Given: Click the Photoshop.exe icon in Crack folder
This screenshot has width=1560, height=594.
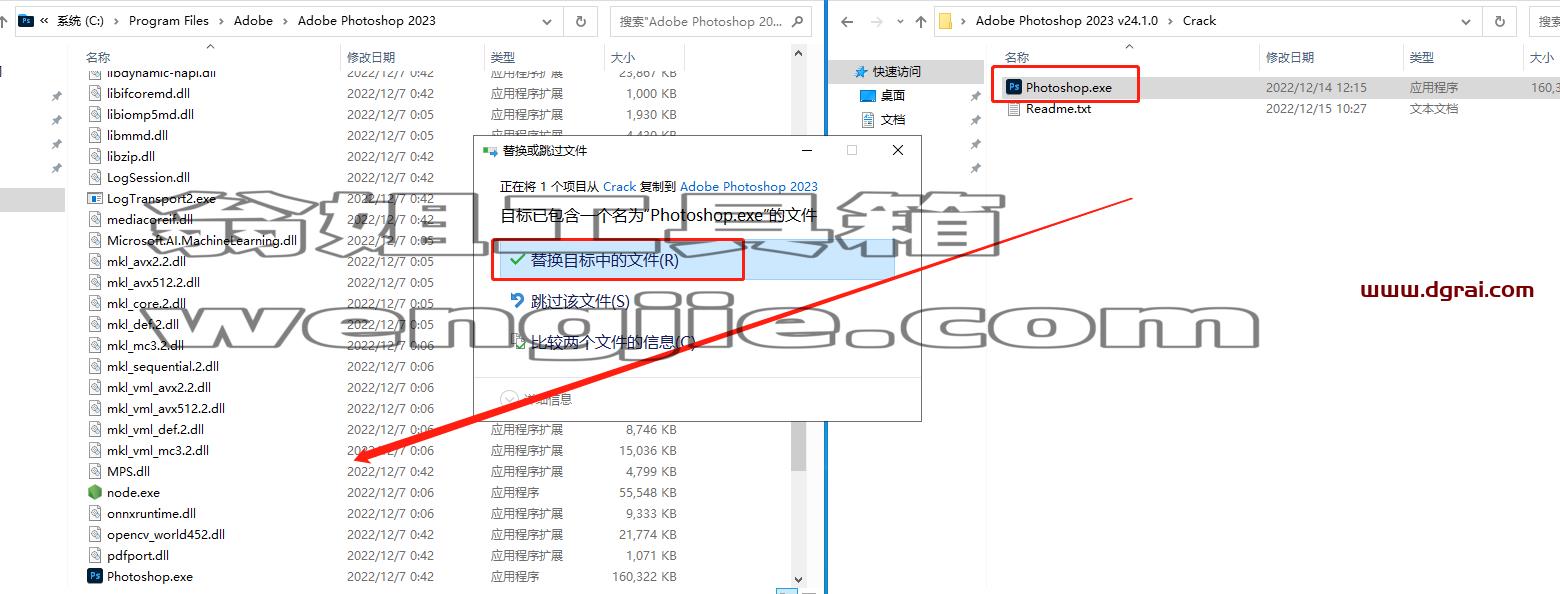Looking at the screenshot, I should click(x=1014, y=87).
